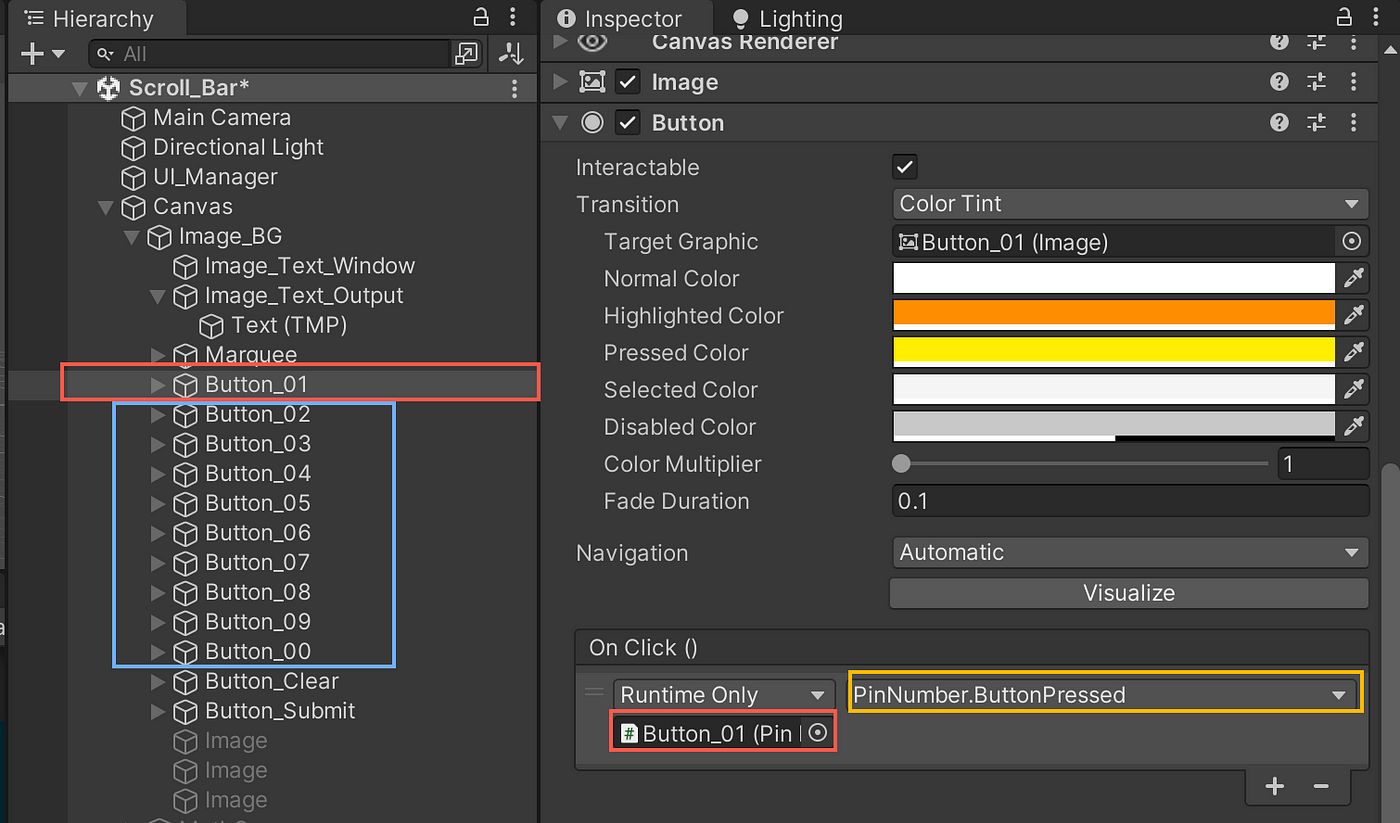Expand the Image component foldout arrow
Image resolution: width=1400 pixels, height=823 pixels.
(x=560, y=82)
